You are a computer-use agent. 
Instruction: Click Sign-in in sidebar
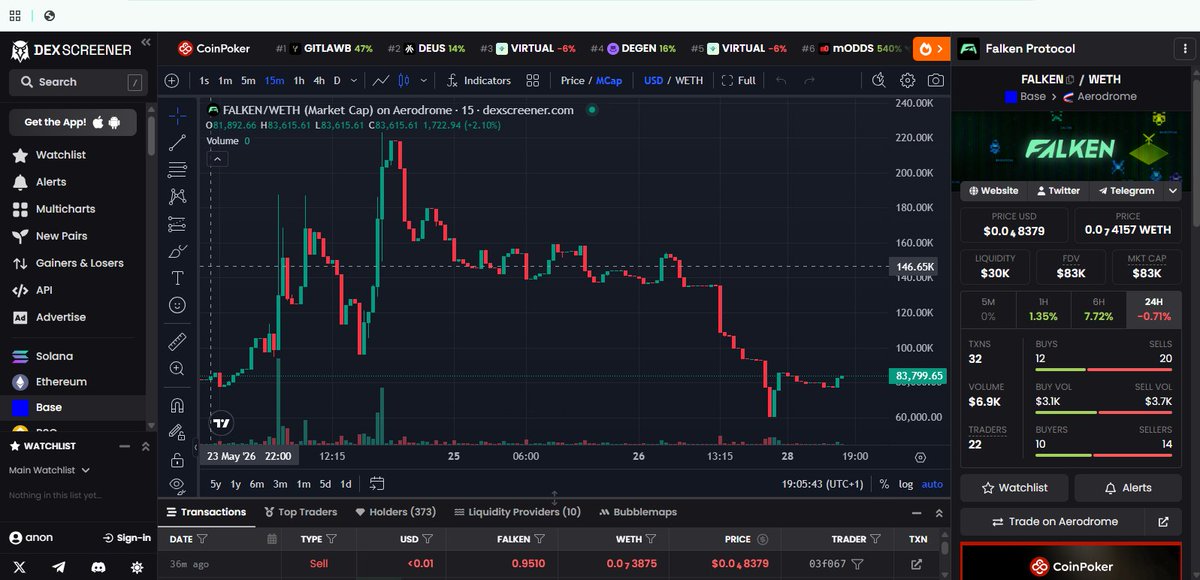(127, 538)
